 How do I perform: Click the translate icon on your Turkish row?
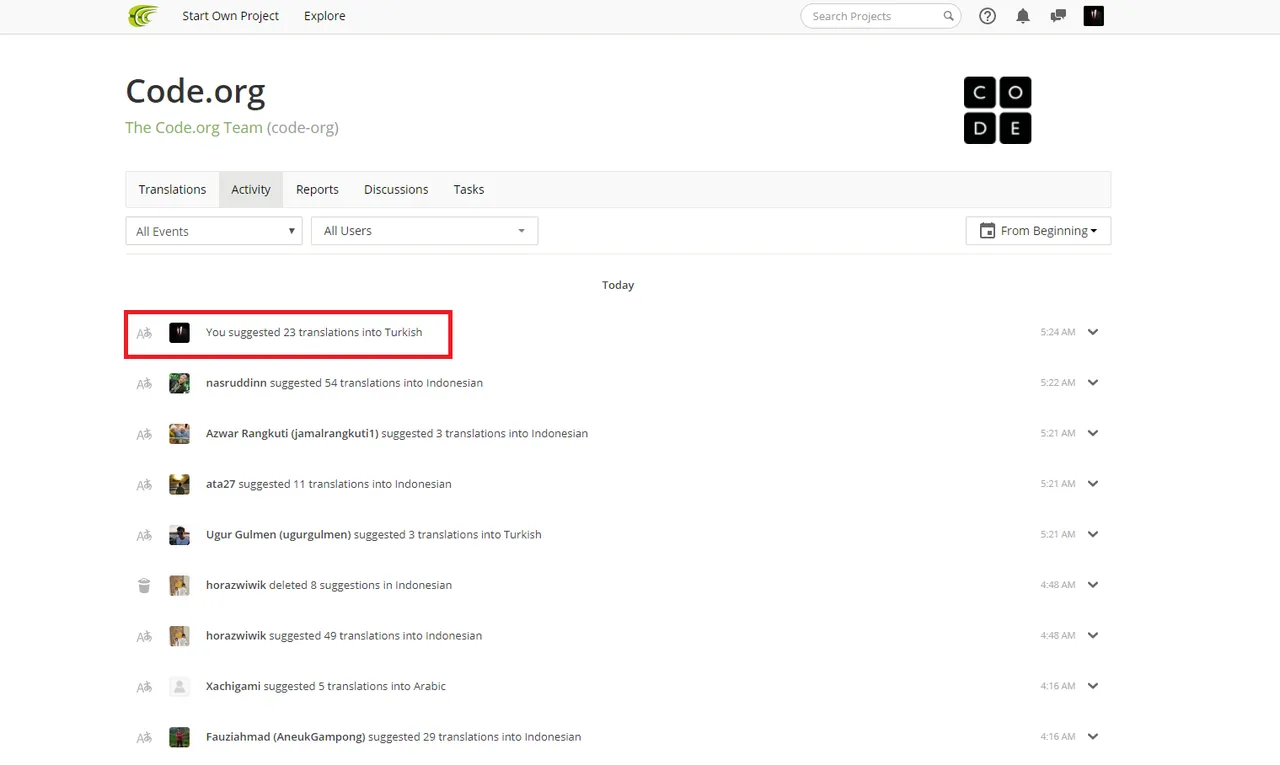(x=144, y=333)
